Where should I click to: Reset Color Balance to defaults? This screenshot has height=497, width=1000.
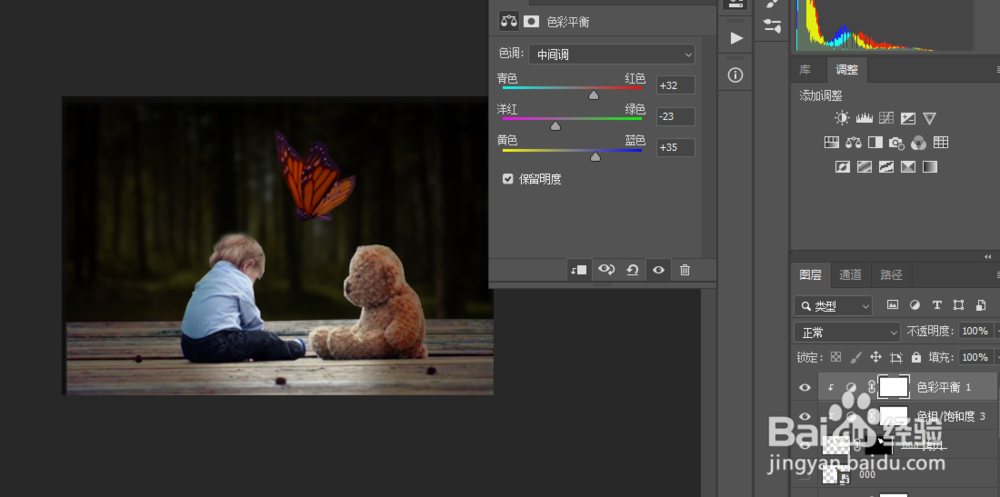click(632, 270)
